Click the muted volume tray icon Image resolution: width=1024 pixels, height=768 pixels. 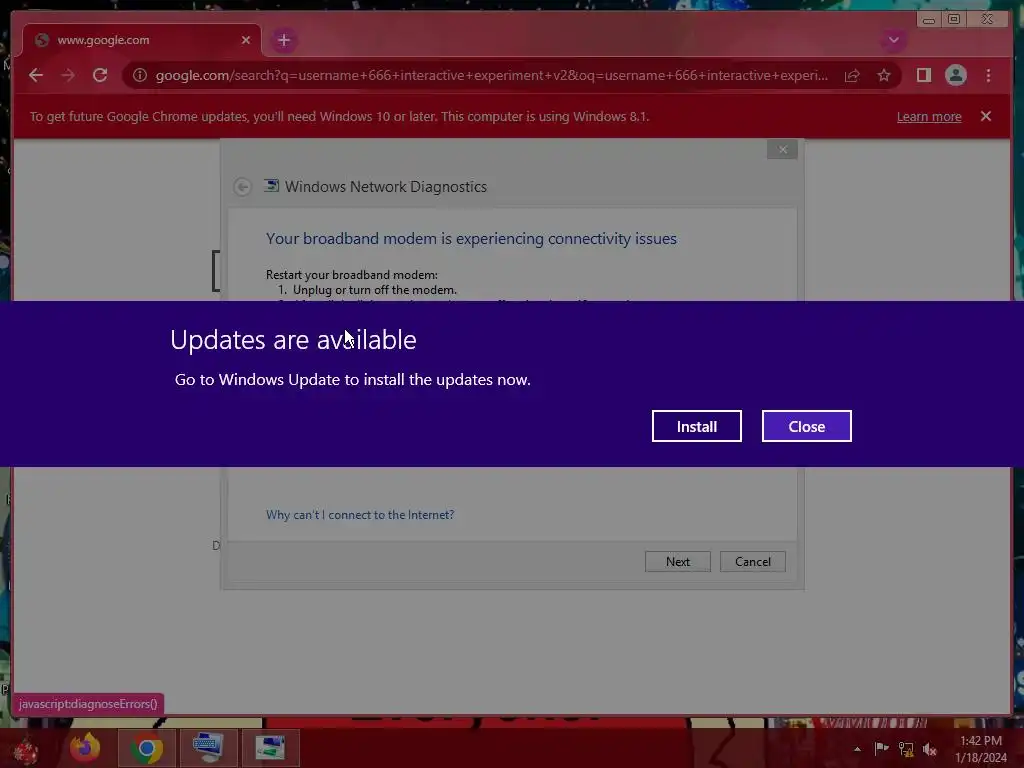[x=929, y=749]
